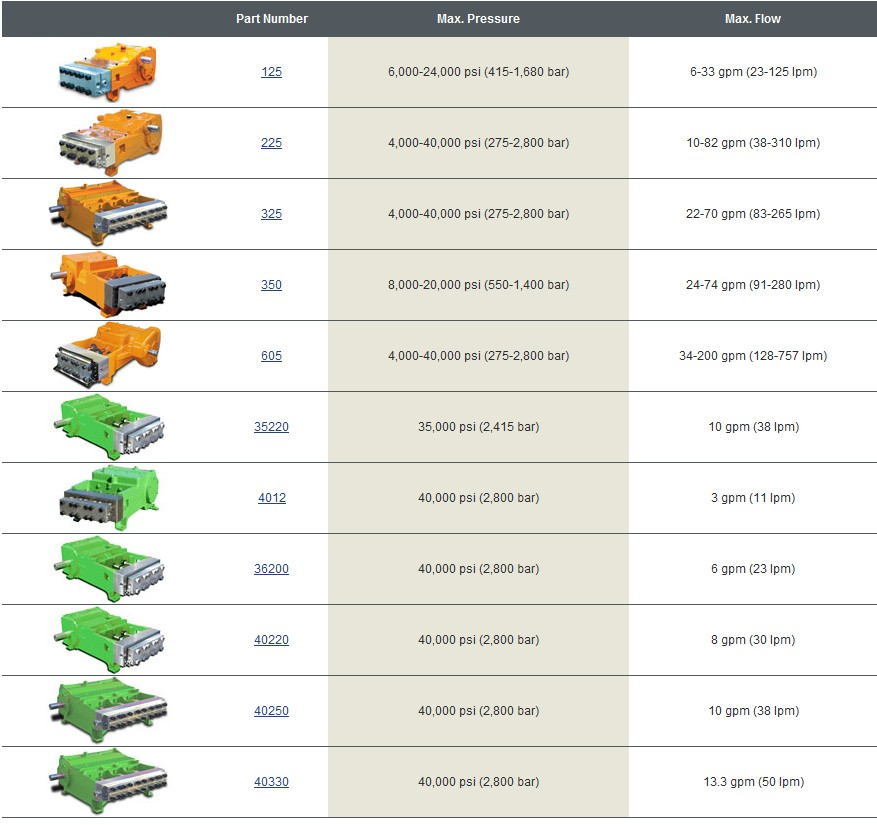The image size is (877, 825).
Task: Click the Max. Pressure column header
Action: pyautogui.click(x=478, y=19)
